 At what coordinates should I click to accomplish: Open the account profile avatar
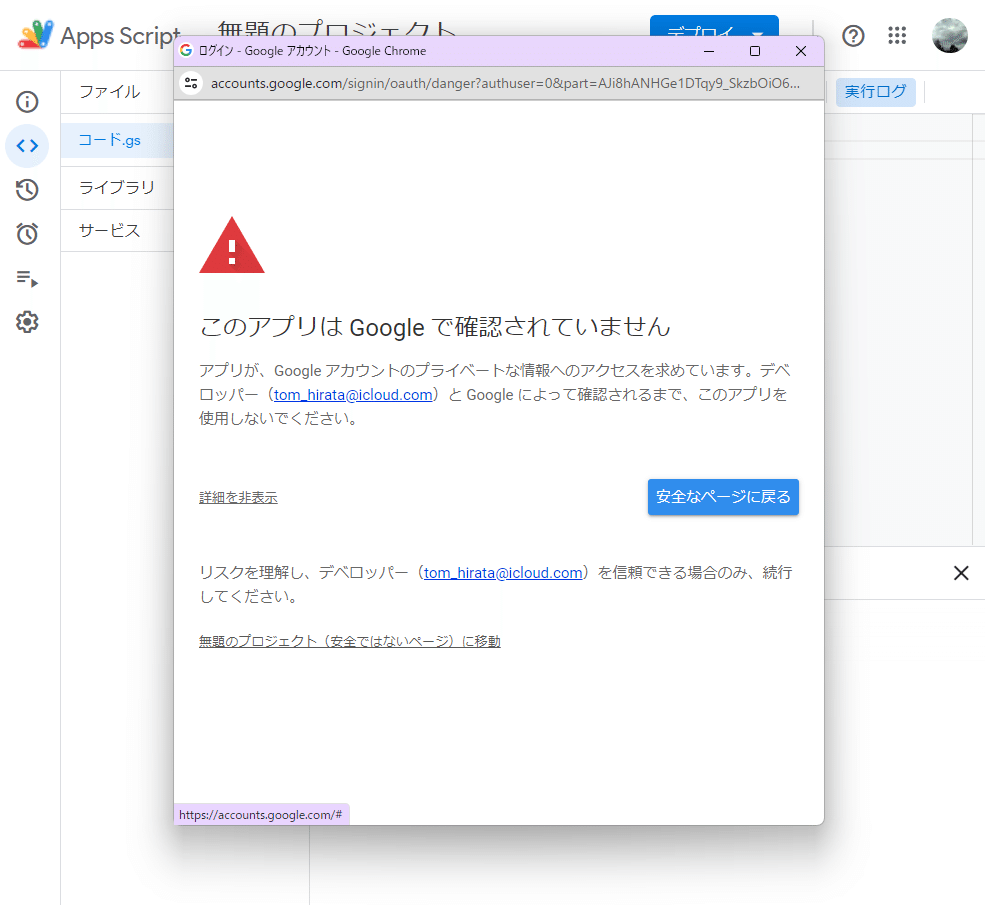pyautogui.click(x=949, y=35)
